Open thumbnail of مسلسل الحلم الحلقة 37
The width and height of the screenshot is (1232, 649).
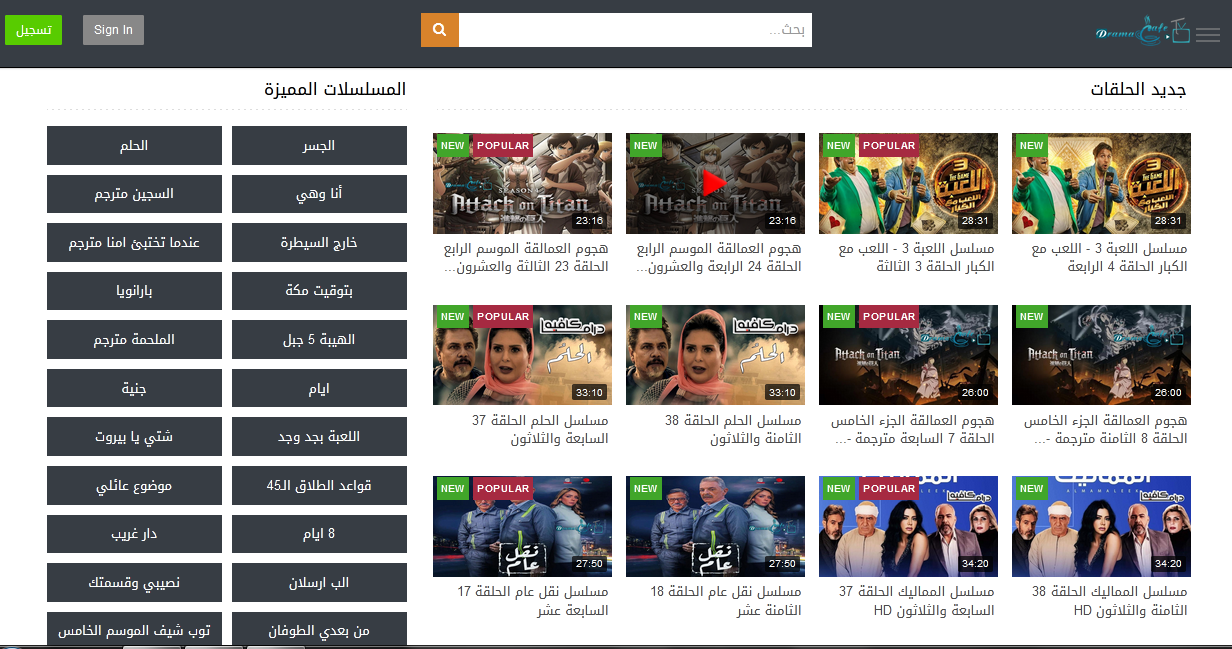click(x=522, y=355)
